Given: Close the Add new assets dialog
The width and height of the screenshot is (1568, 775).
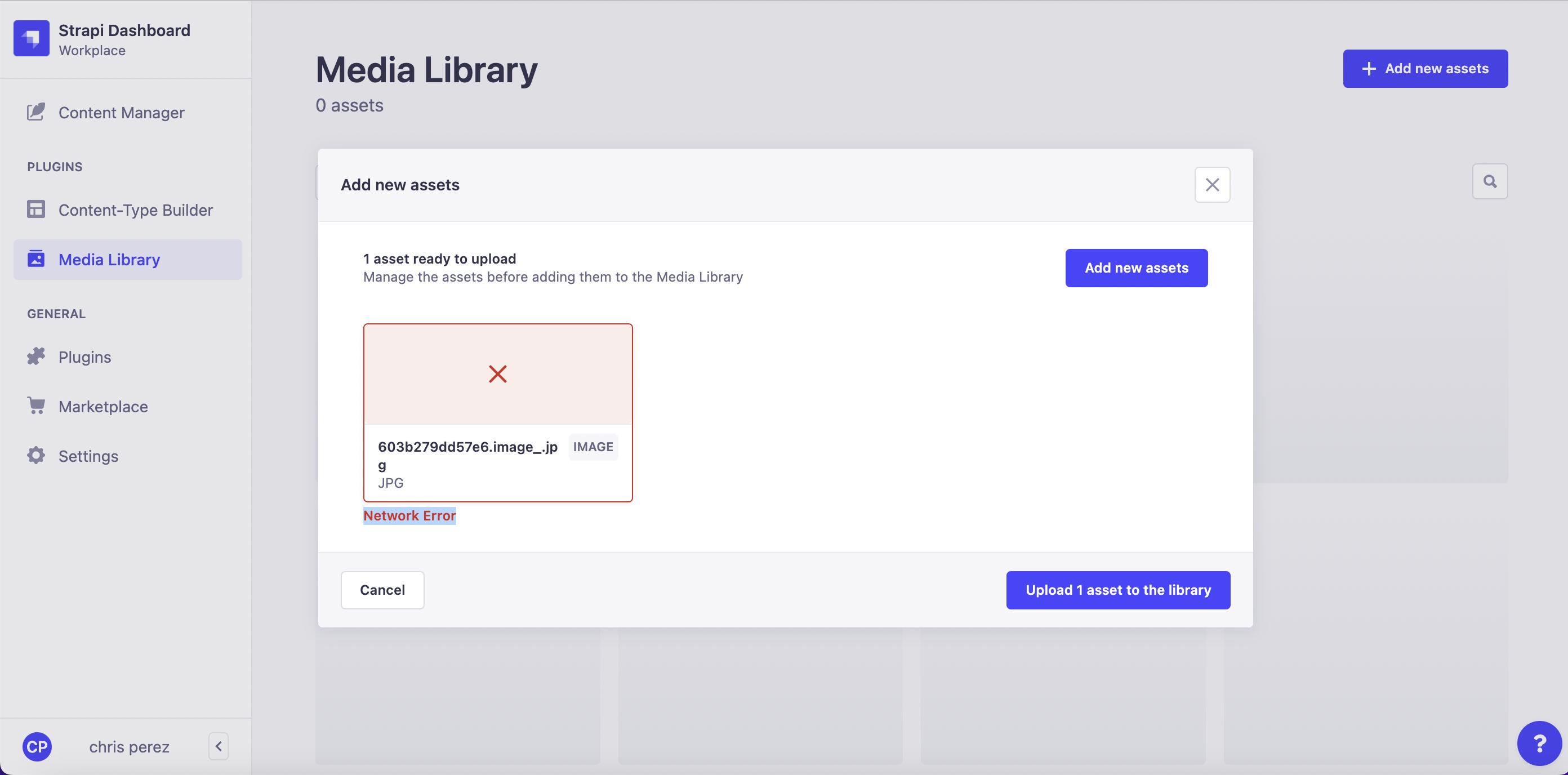Looking at the screenshot, I should pyautogui.click(x=1213, y=185).
